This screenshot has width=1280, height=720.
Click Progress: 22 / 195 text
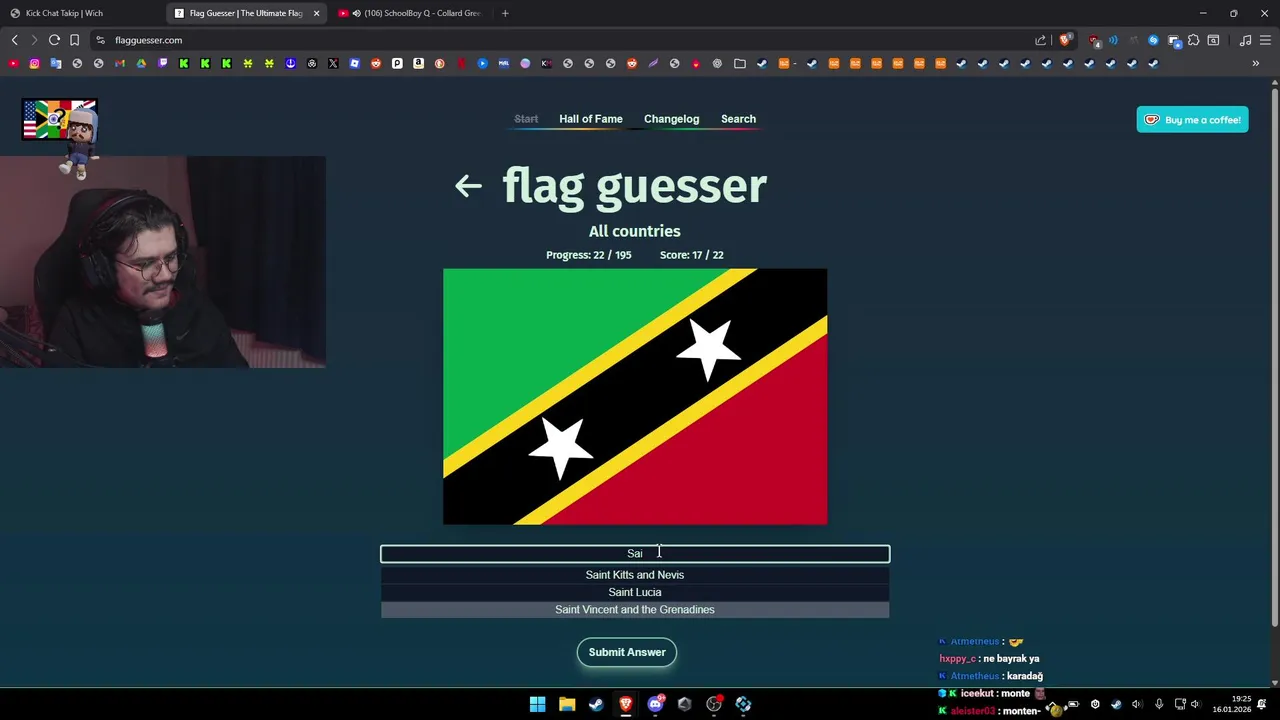588,255
